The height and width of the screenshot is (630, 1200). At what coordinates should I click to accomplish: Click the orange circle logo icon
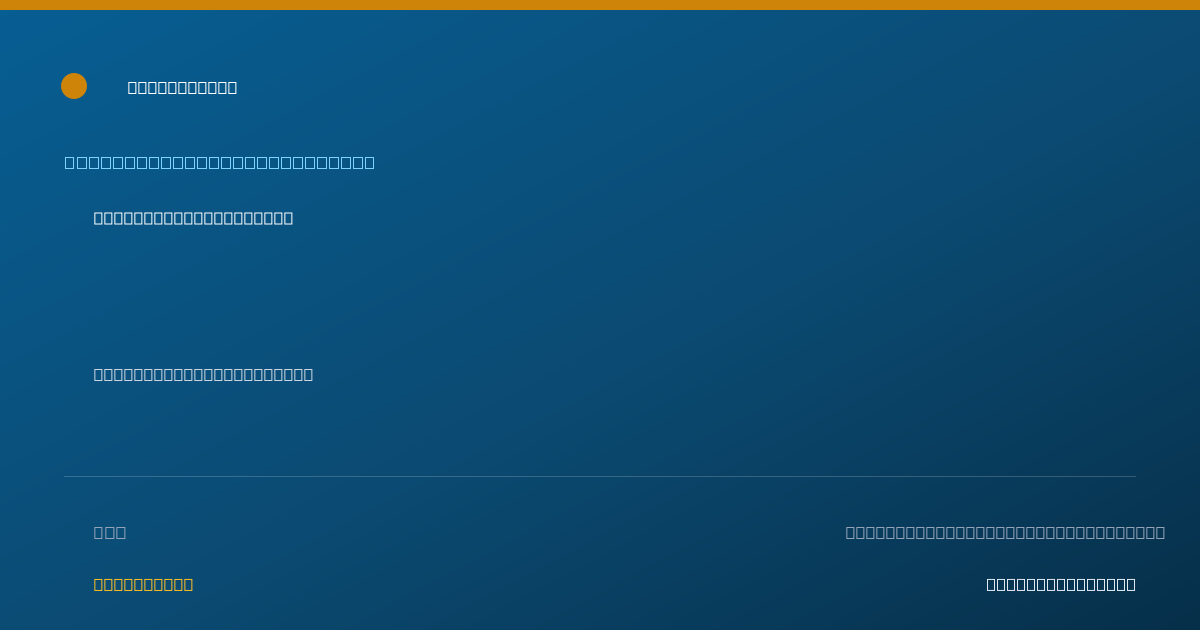coord(74,86)
